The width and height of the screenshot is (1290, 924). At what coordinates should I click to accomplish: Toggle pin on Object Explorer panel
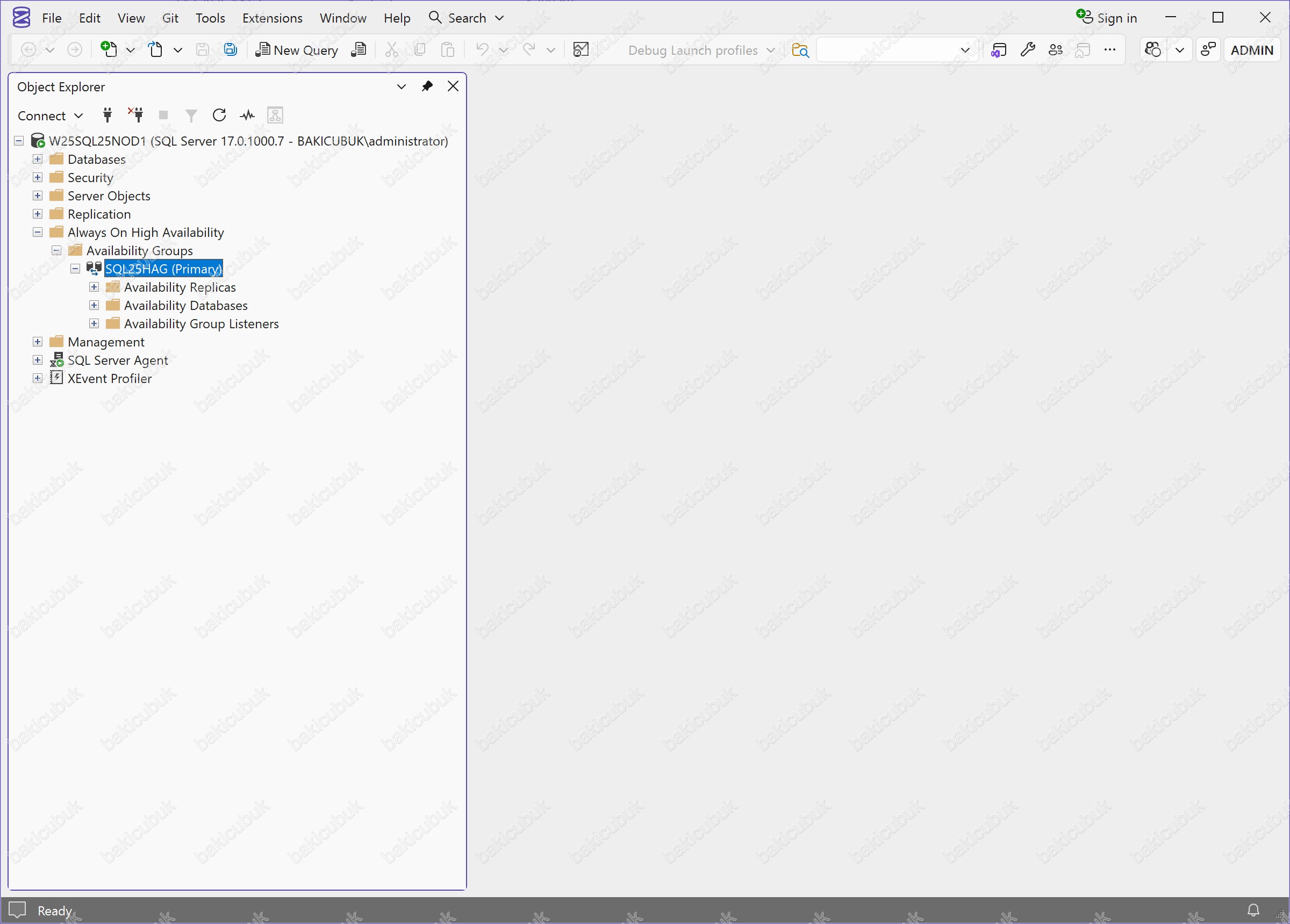(427, 86)
